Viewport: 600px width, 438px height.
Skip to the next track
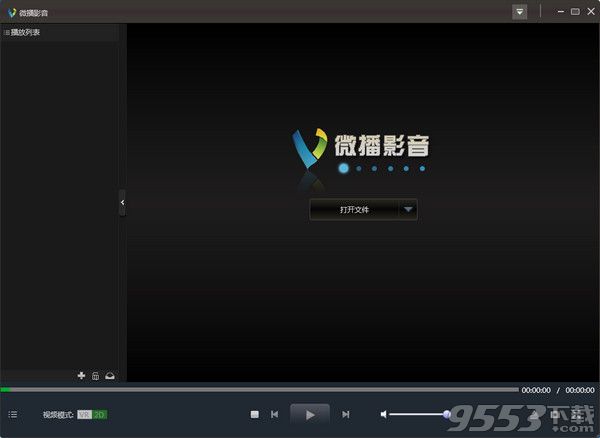346,415
